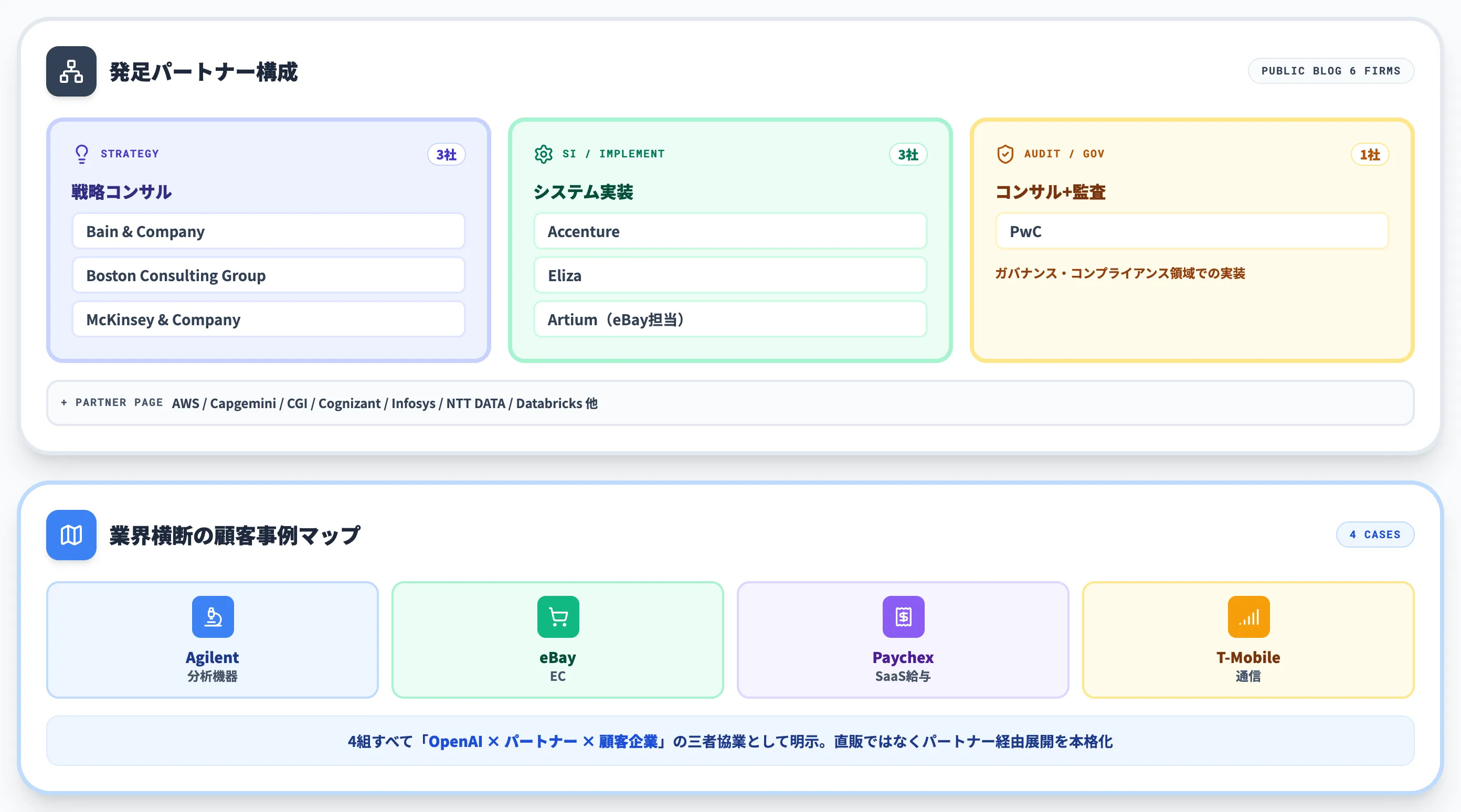The width and height of the screenshot is (1461, 812).
Task: Click the ガバナンス・コンプライアンス領域での実装 note
Action: (x=1120, y=273)
